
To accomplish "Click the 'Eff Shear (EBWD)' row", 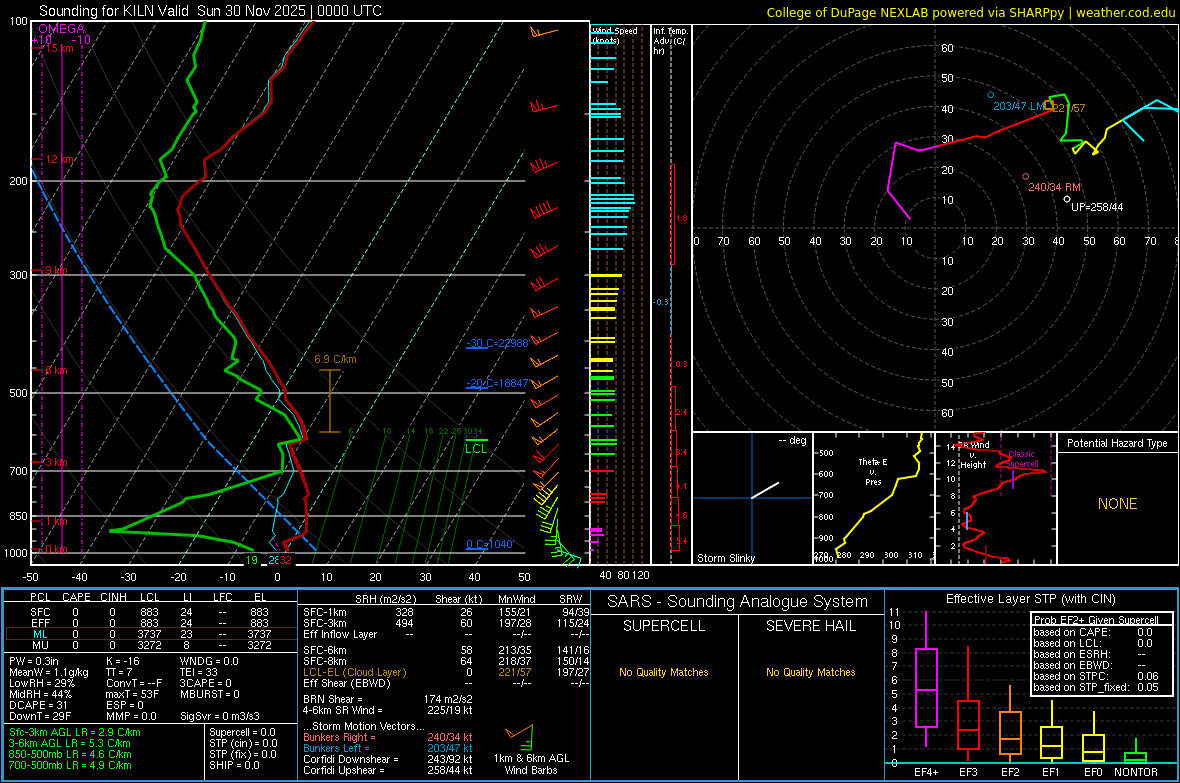I will click(446, 684).
